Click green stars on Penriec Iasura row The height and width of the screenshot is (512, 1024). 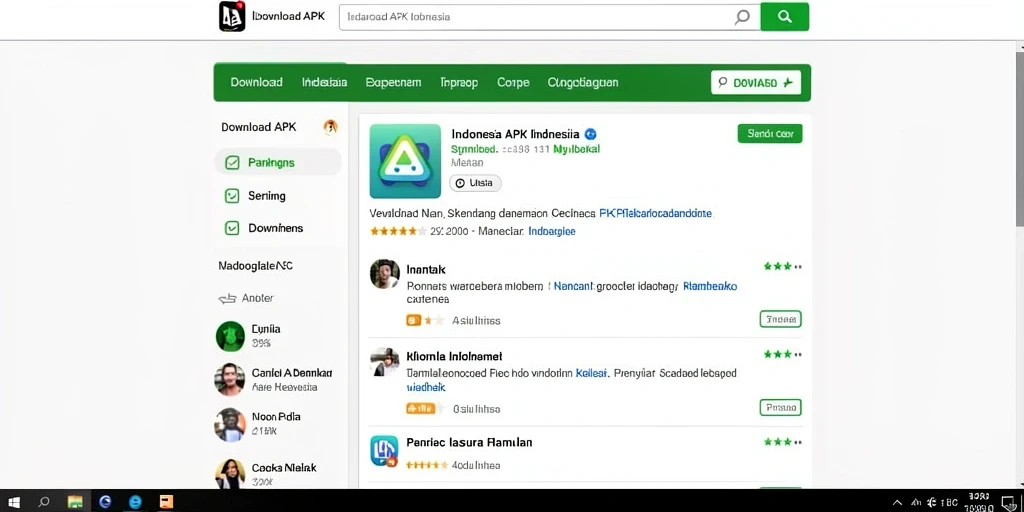pos(782,442)
